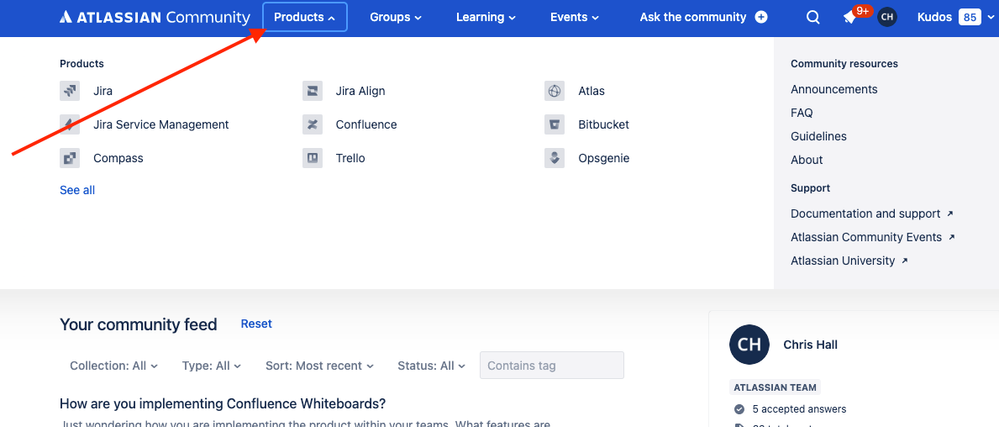This screenshot has height=427, width=999.
Task: Open the Opsgenie product icon
Action: coord(554,158)
